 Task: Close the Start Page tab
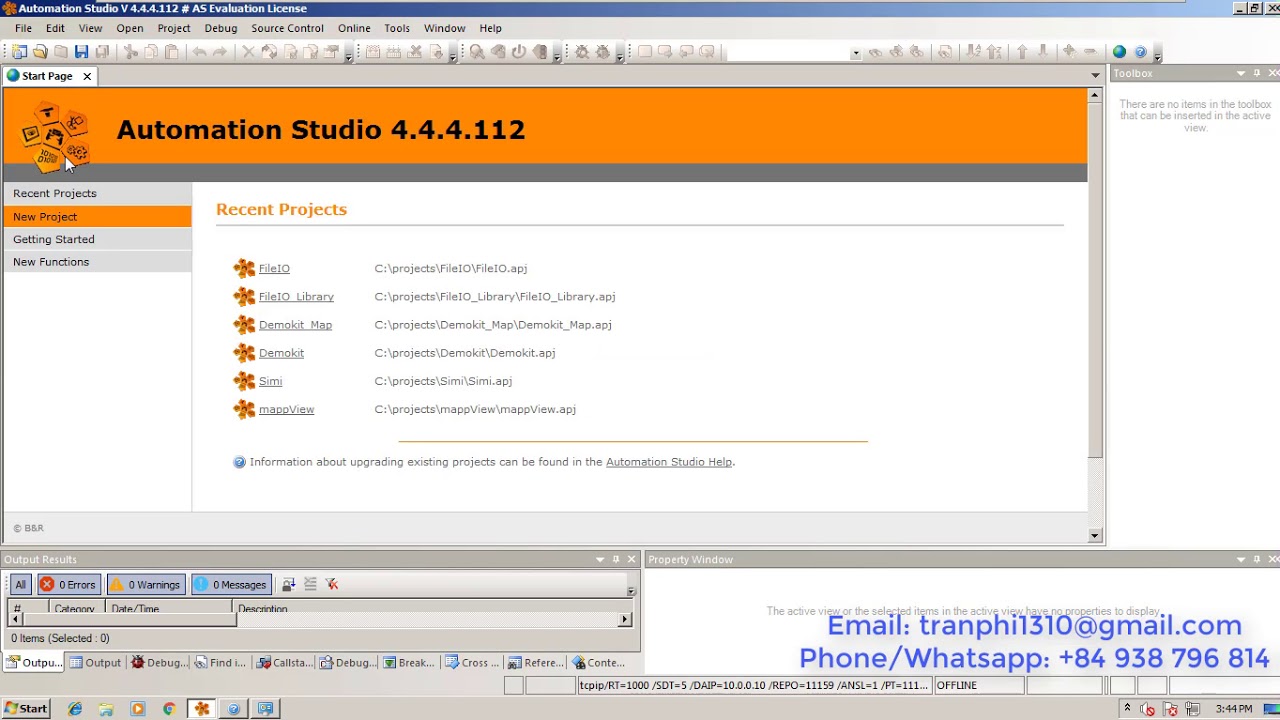click(87, 76)
